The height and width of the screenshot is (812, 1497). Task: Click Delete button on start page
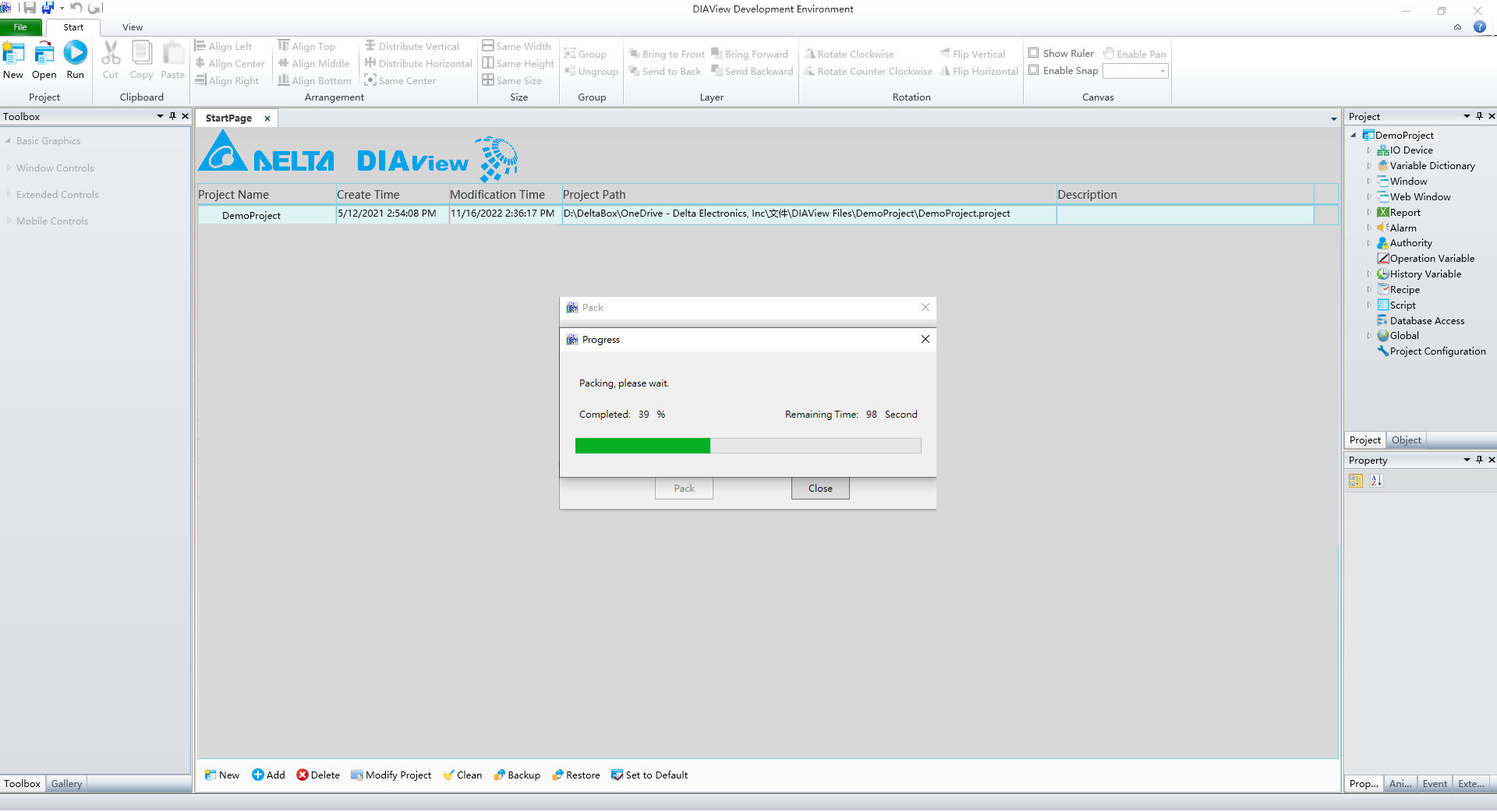(x=318, y=775)
